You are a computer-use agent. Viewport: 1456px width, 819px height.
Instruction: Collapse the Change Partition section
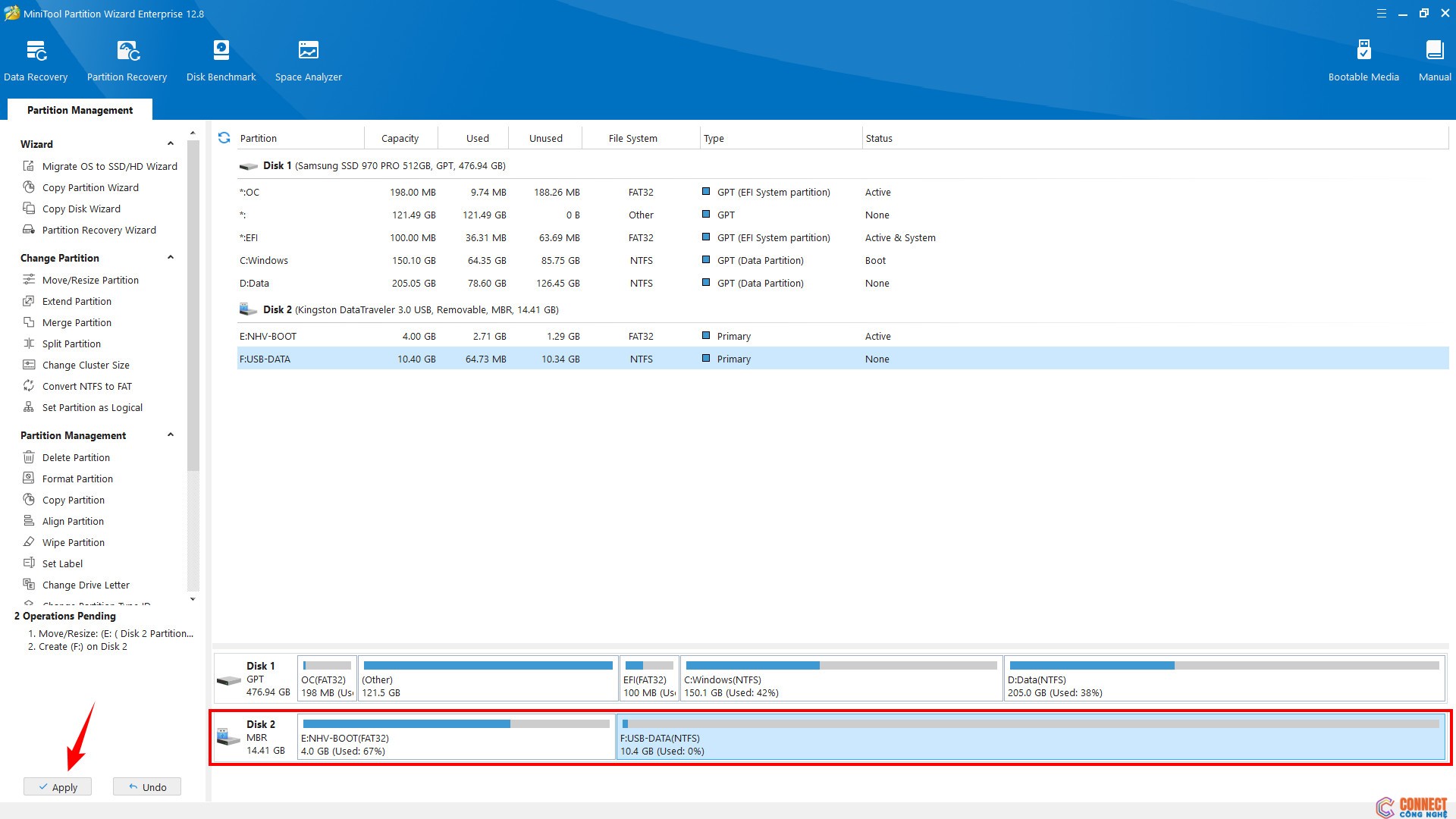coord(171,258)
